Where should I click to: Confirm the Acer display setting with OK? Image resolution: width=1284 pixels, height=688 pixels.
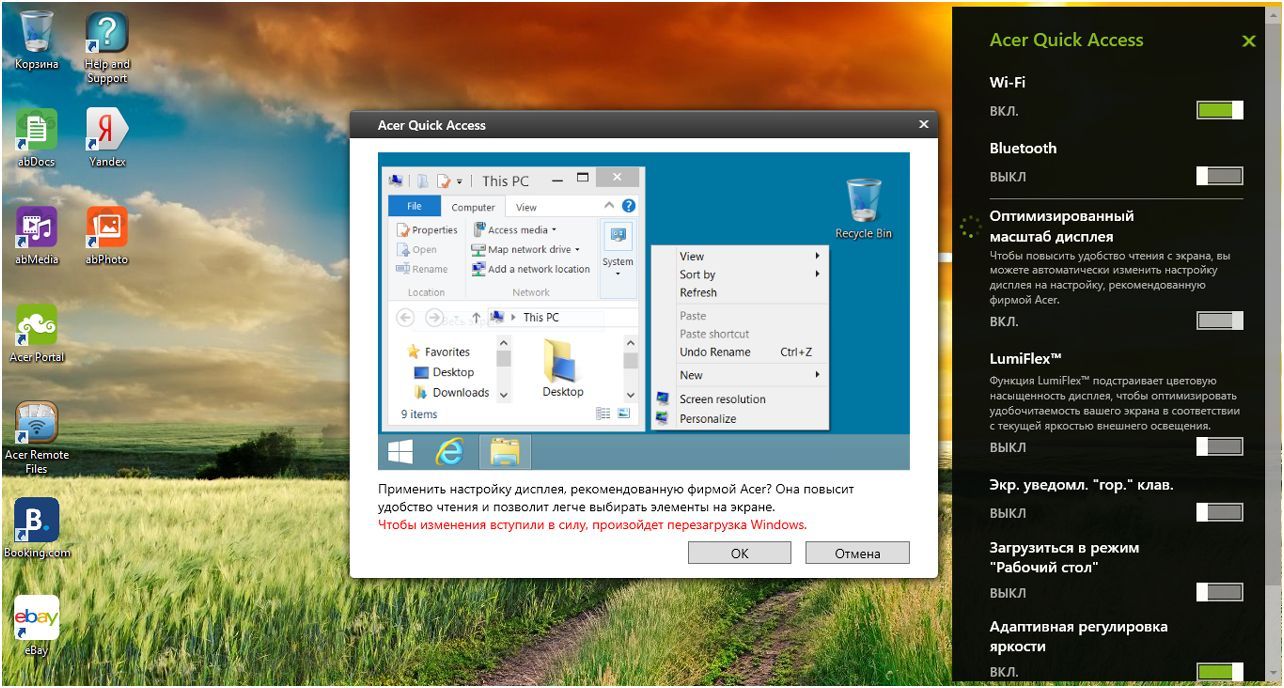(x=739, y=552)
